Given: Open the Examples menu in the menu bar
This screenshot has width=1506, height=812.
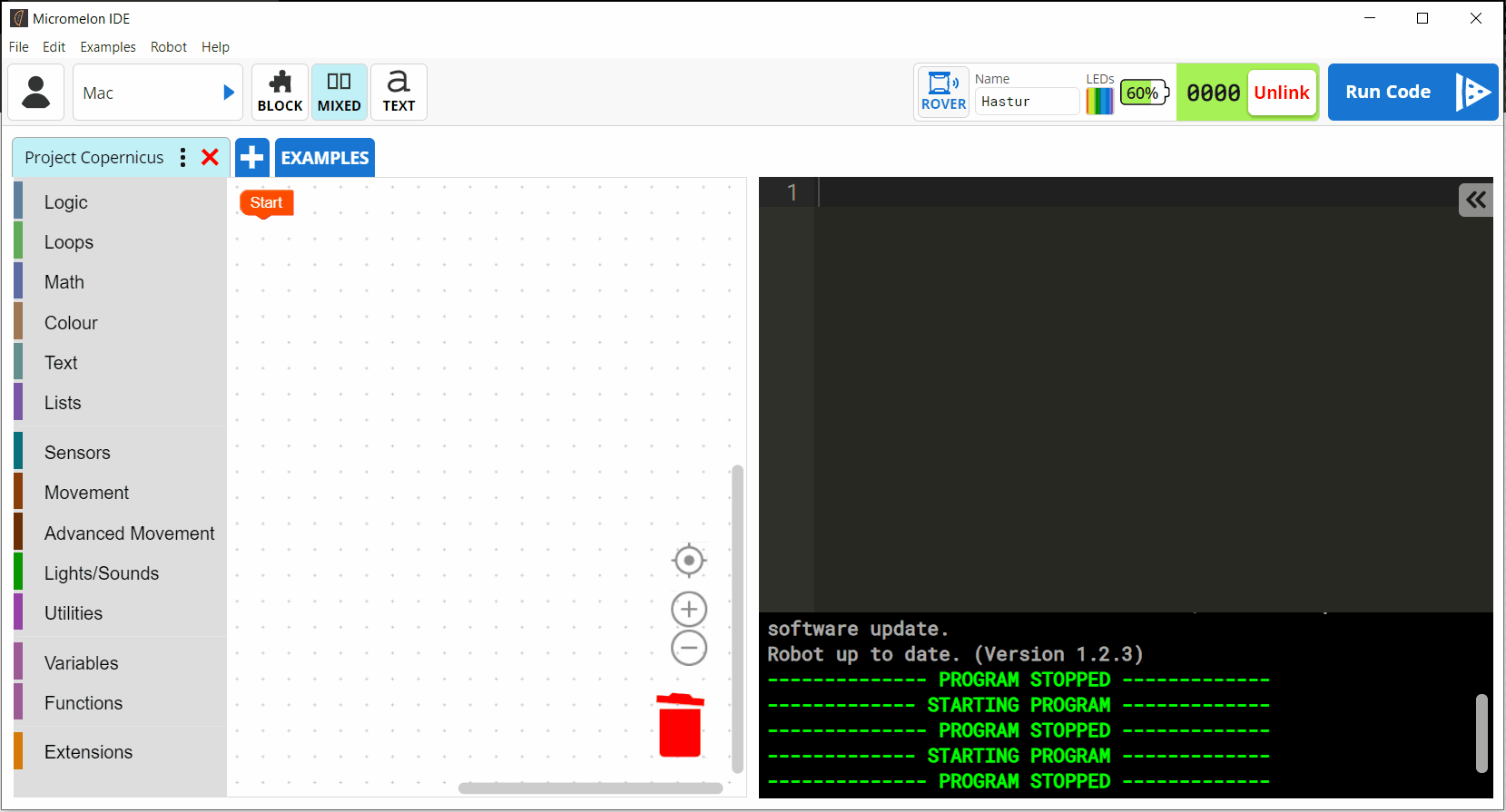Looking at the screenshot, I should tap(108, 47).
